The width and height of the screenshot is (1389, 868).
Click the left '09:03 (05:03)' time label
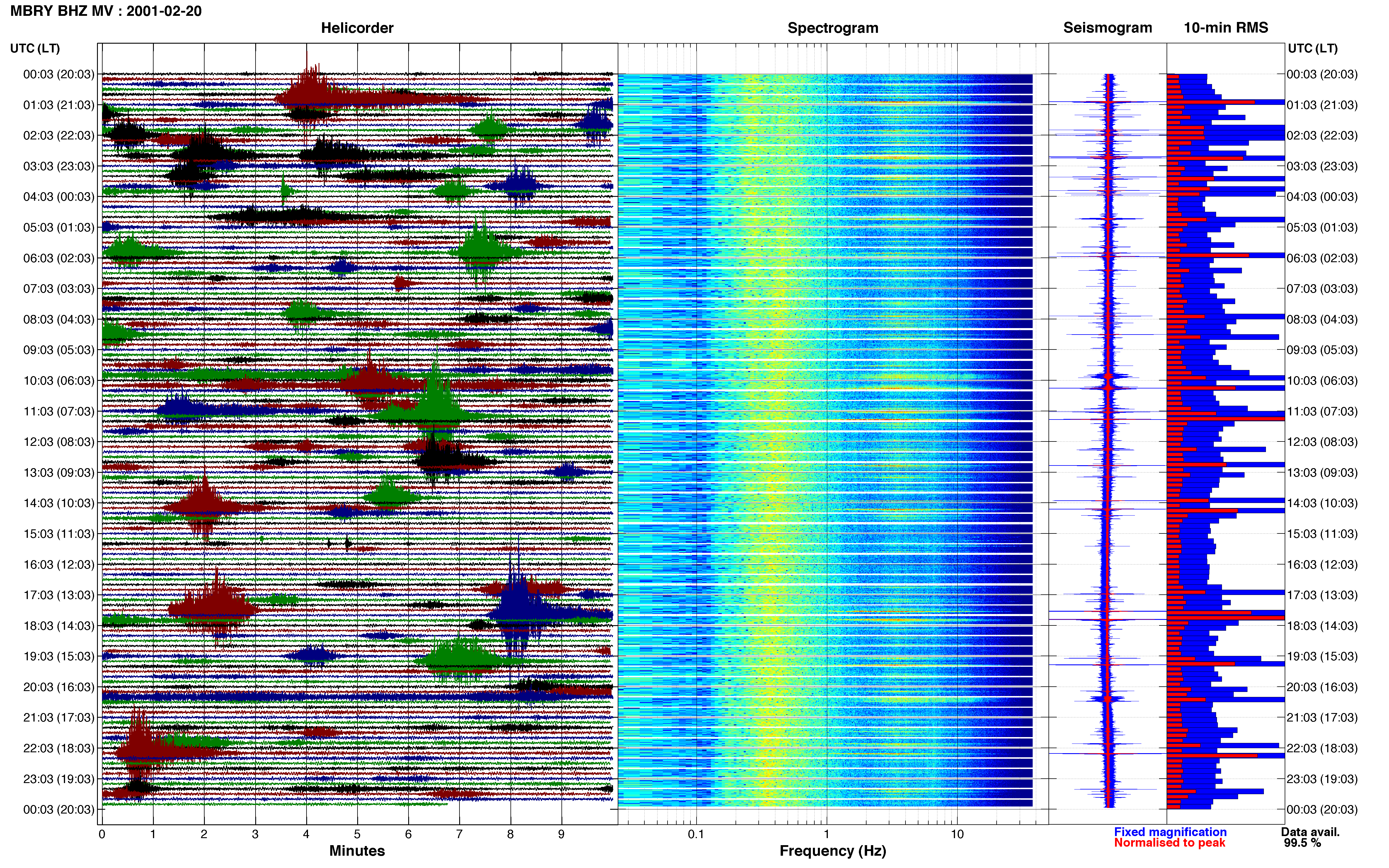59,350
